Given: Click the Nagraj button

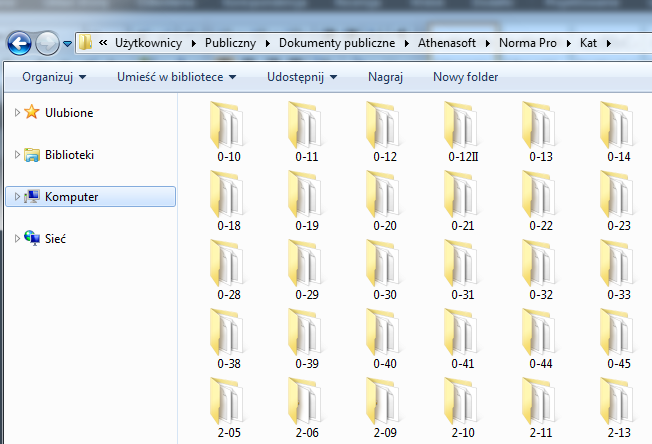Looking at the screenshot, I should pos(385,77).
